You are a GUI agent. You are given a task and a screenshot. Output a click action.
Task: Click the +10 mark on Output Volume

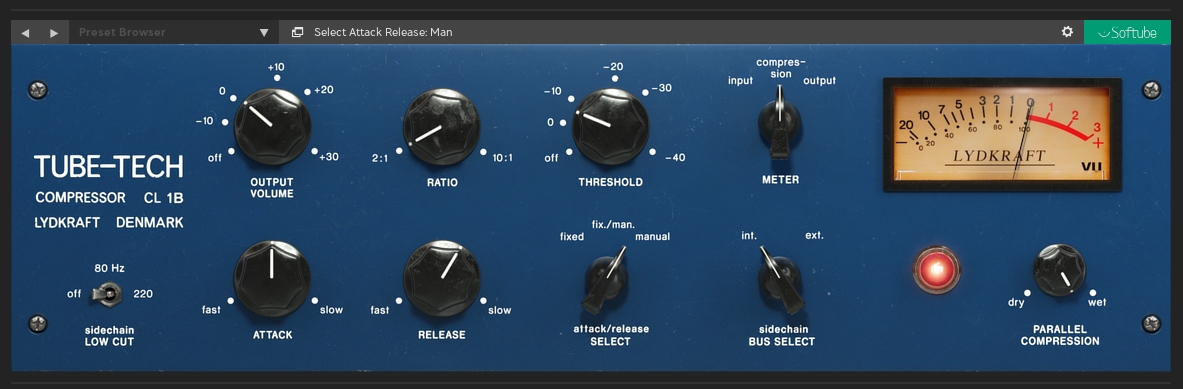276,67
